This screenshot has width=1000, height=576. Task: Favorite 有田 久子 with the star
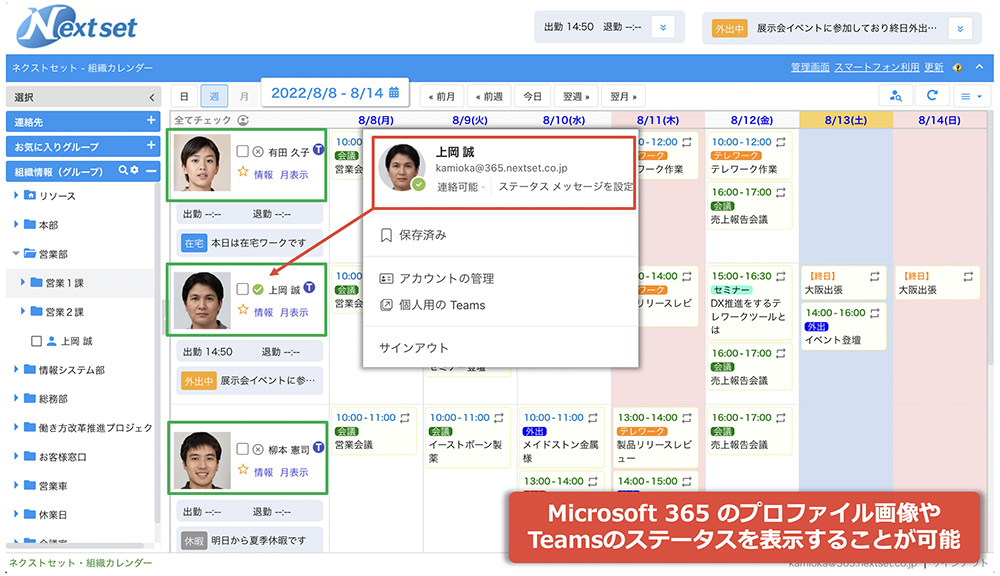coord(243,172)
